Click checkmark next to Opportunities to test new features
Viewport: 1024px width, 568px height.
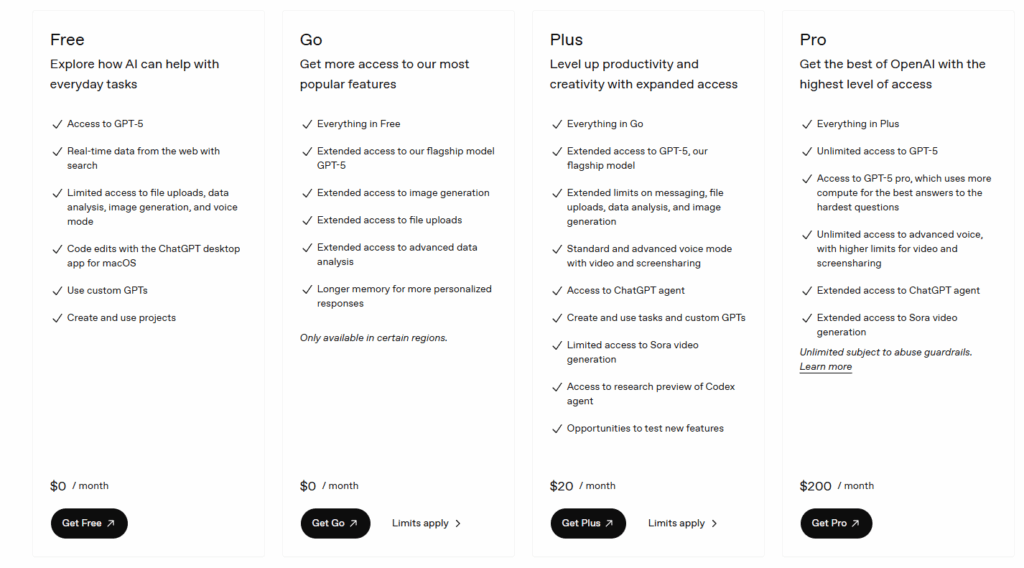pos(556,429)
